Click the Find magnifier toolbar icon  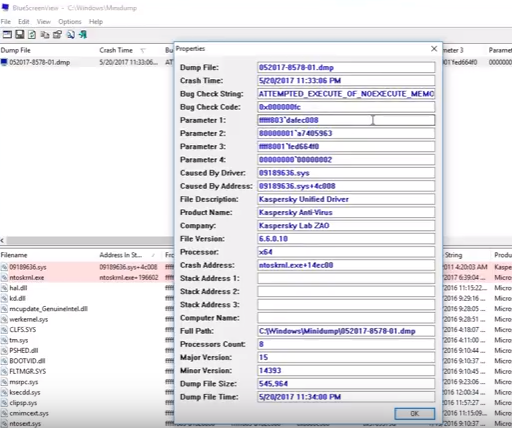coord(70,35)
